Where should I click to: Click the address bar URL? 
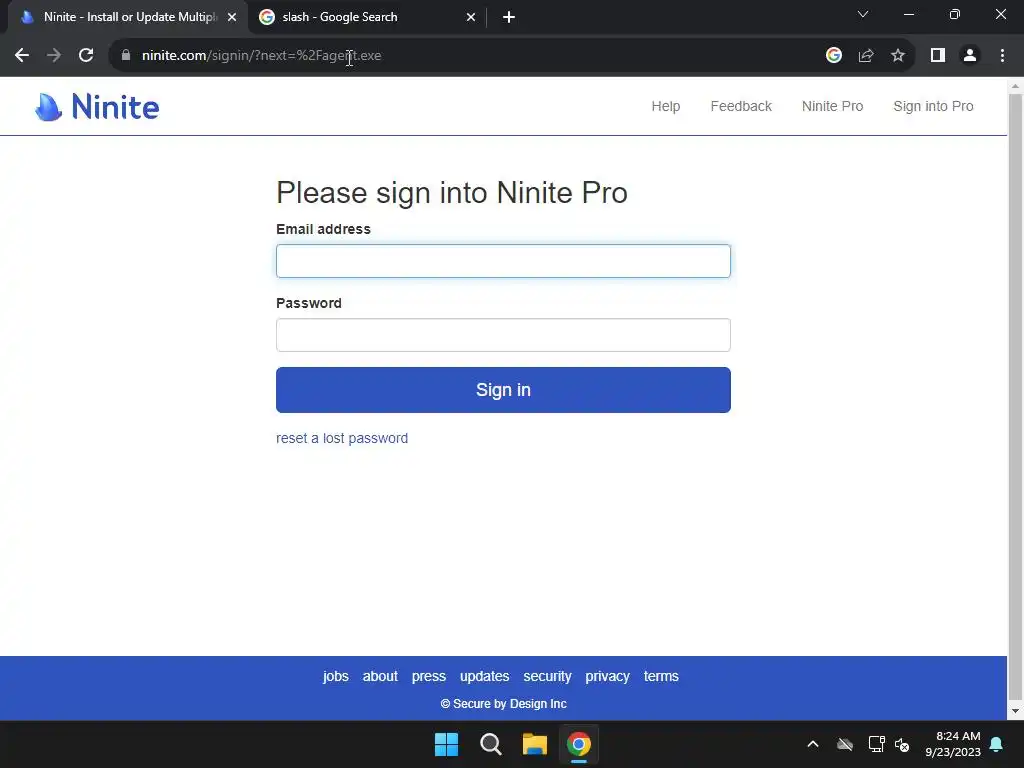(261, 56)
